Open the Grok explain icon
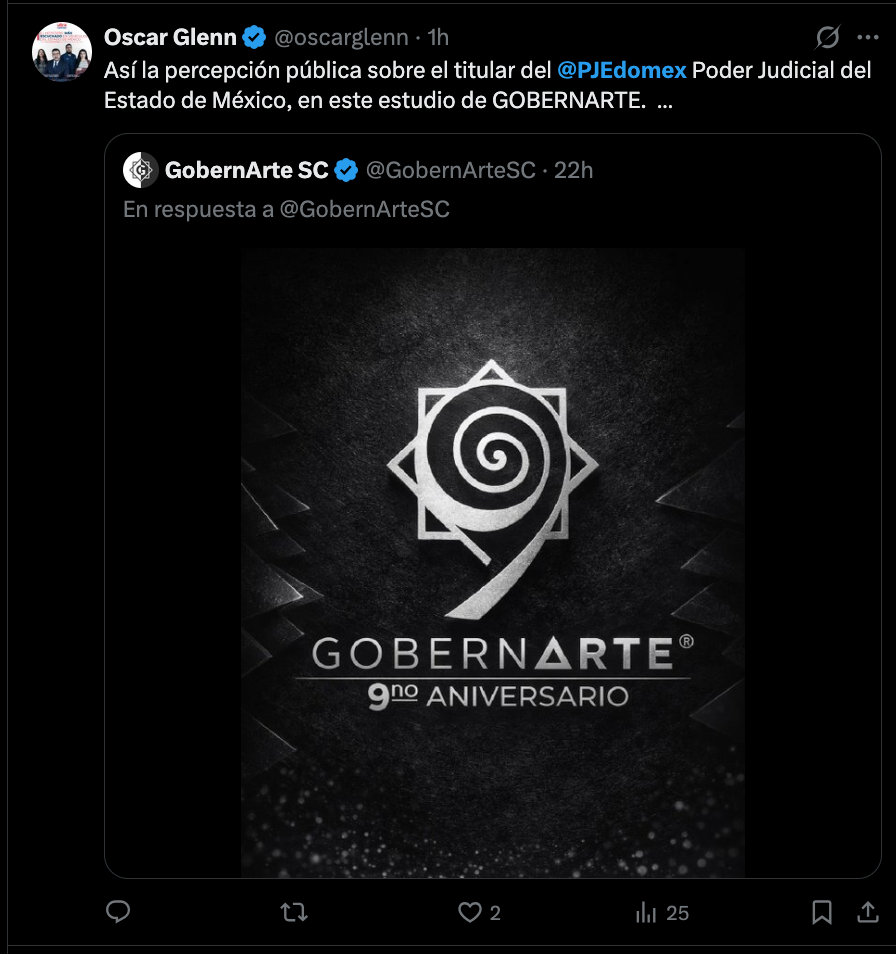This screenshot has height=954, width=896. click(827, 38)
